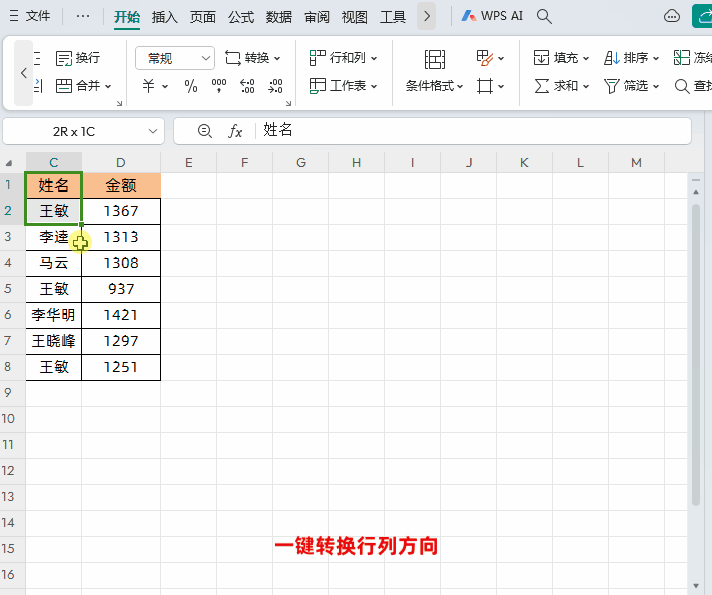Click cell with 金额 header
The image size is (712, 595).
121,185
